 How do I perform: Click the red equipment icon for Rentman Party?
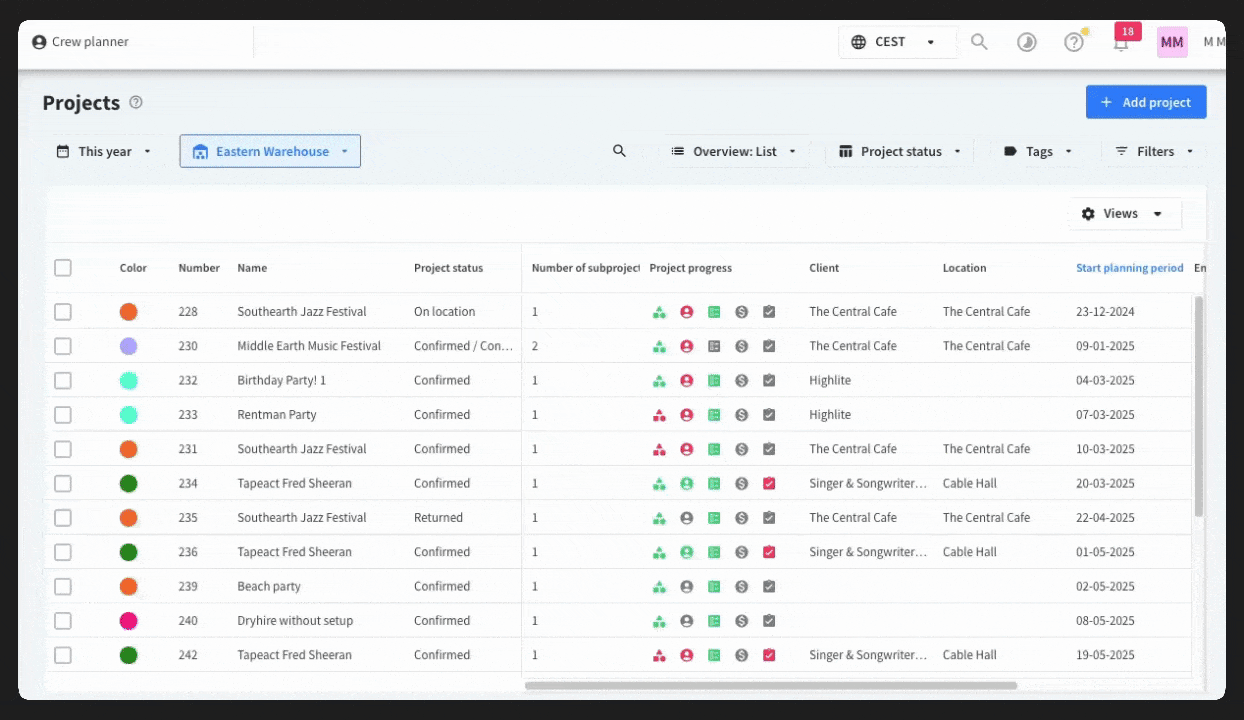[x=659, y=415]
